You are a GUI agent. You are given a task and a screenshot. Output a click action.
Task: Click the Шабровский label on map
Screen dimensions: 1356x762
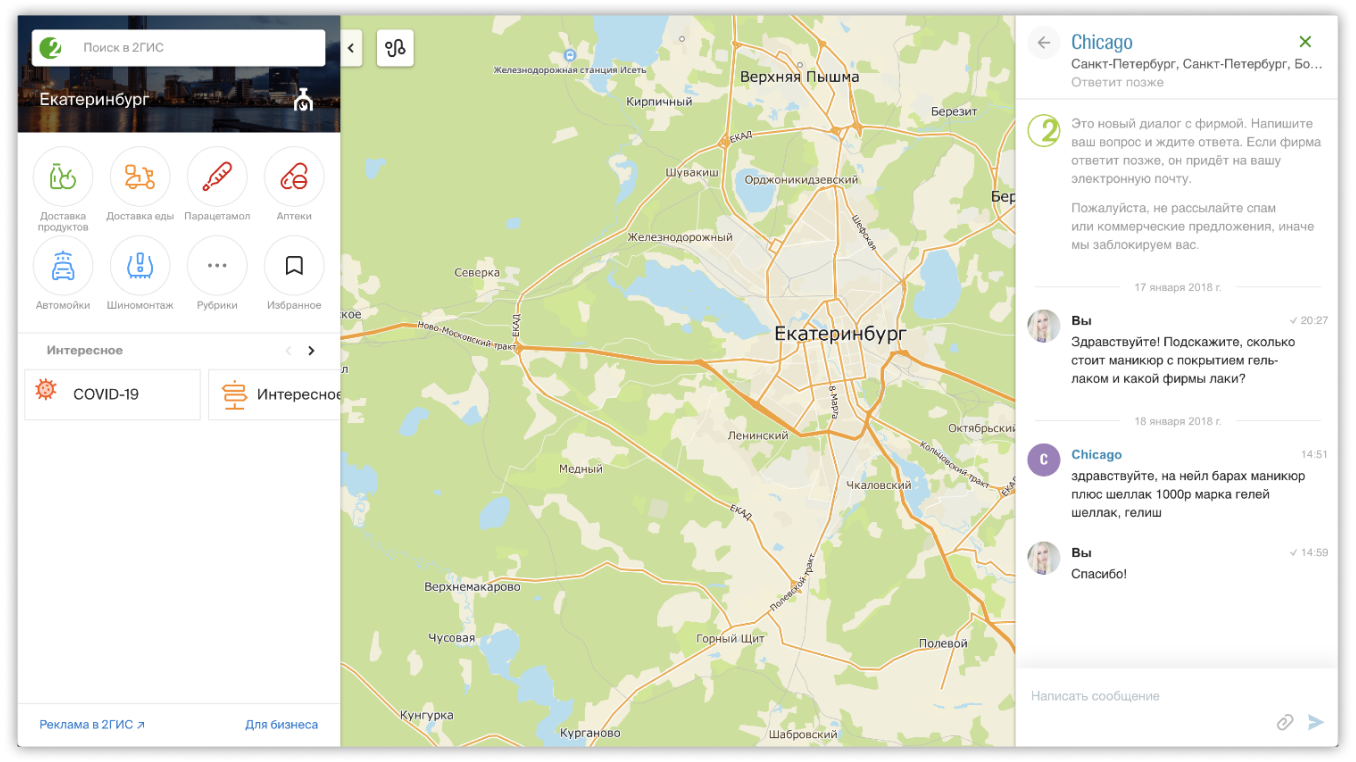pos(803,735)
